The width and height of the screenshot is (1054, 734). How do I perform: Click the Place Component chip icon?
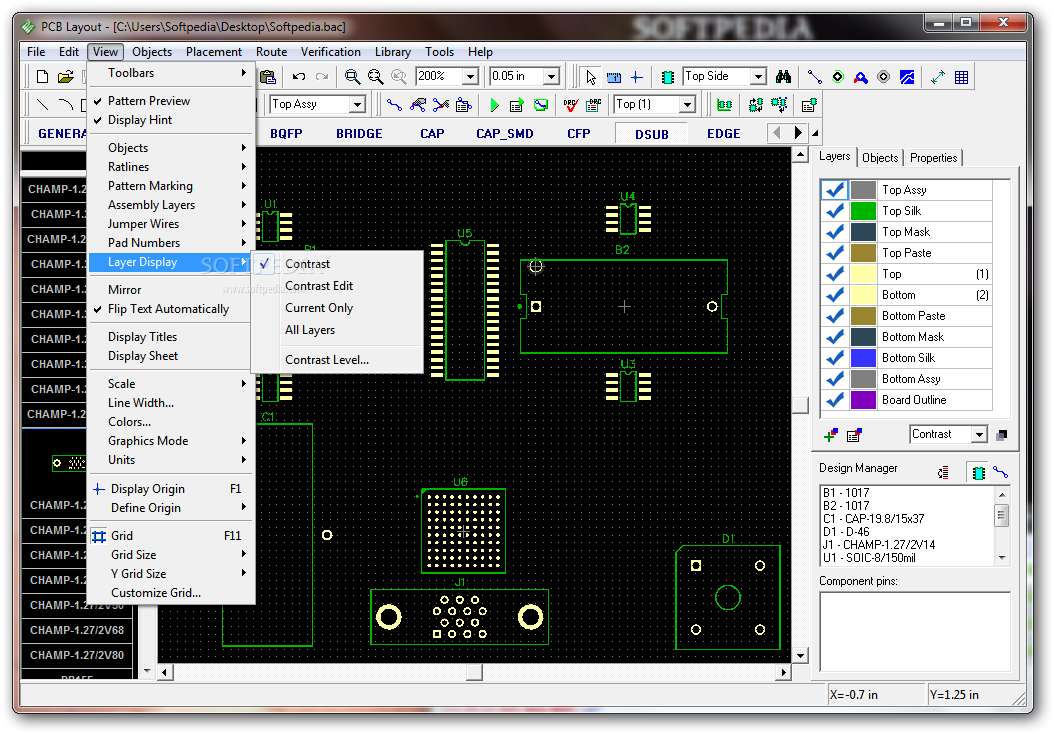(667, 77)
